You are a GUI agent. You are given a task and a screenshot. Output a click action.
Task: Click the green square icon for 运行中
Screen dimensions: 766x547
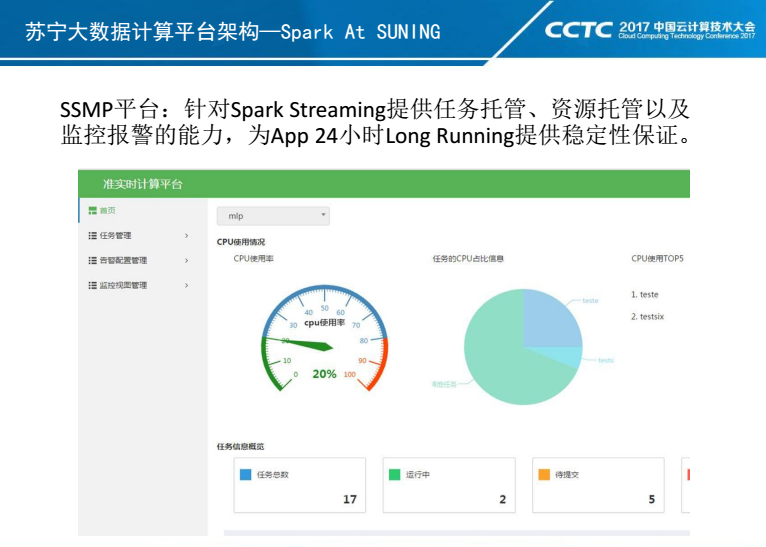point(394,474)
